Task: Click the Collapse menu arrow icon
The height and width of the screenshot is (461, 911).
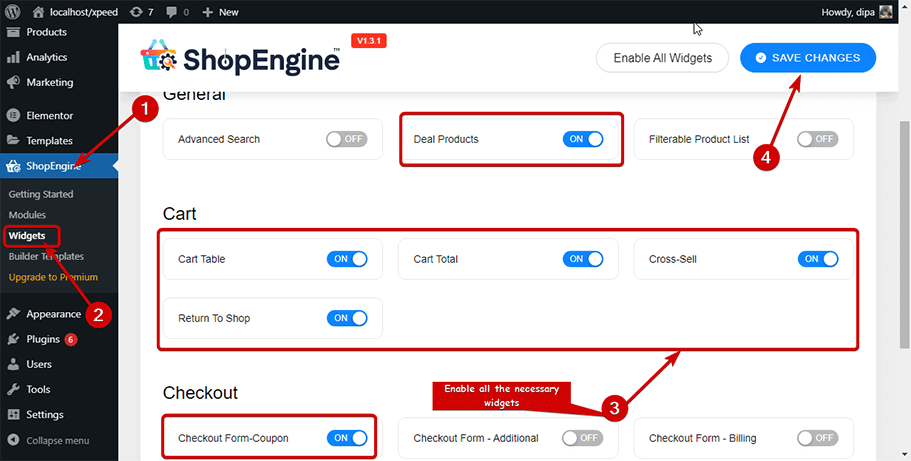Action: 13,440
